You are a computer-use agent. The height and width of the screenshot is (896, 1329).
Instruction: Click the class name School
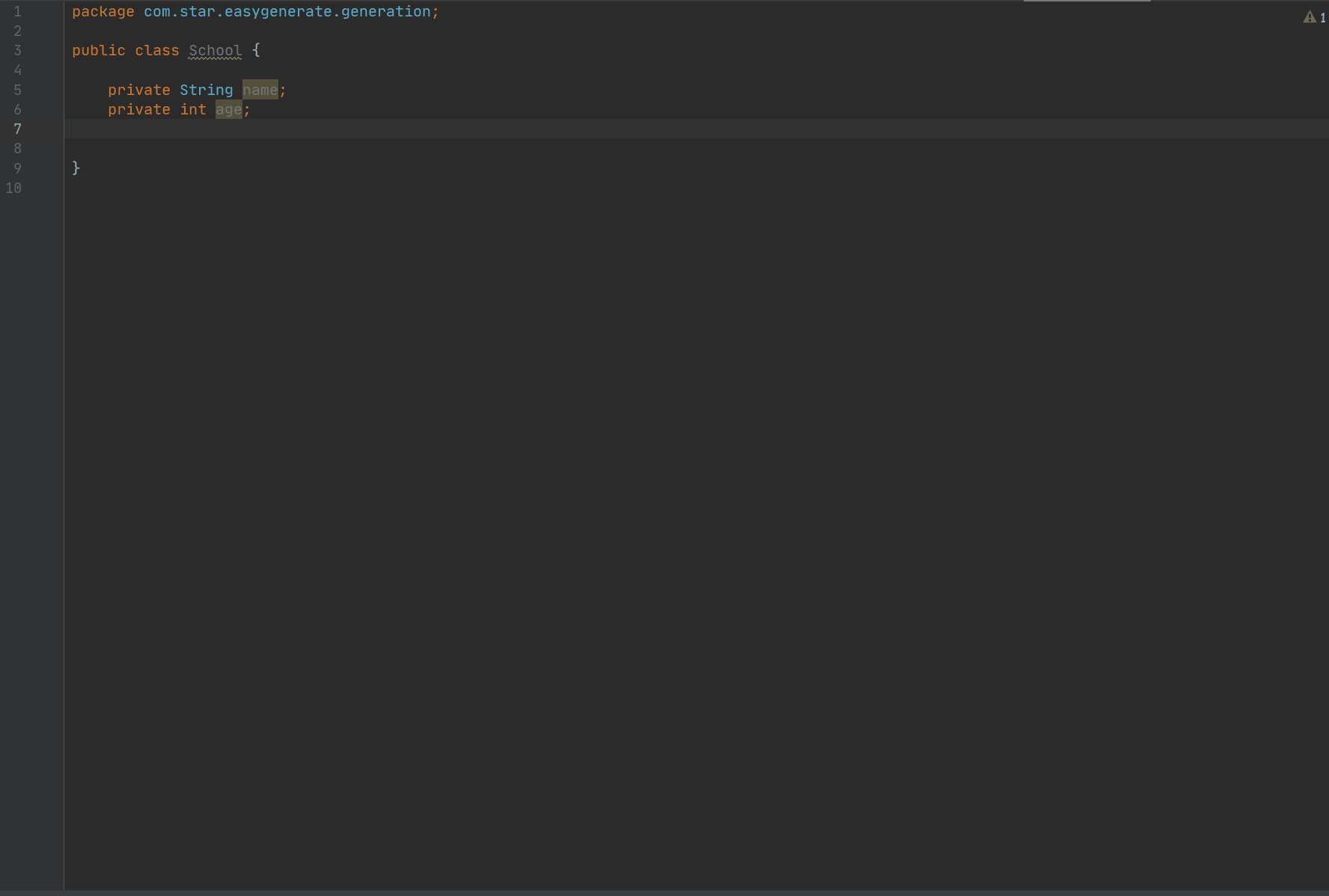point(216,51)
